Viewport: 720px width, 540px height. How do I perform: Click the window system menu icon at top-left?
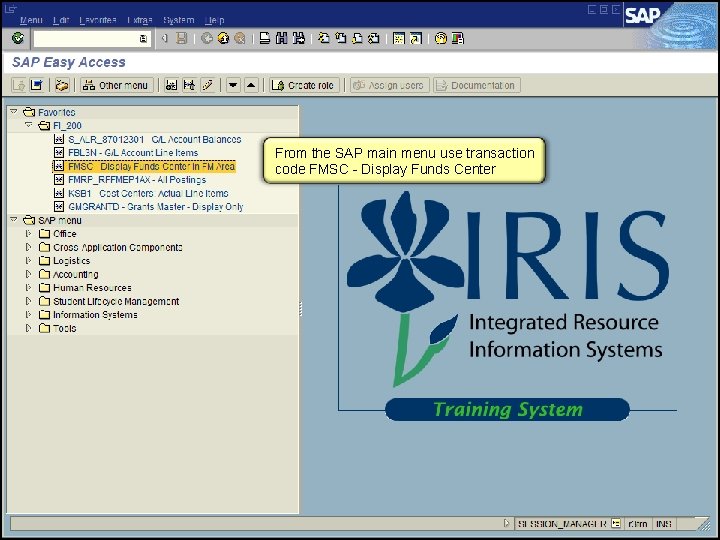tap(11, 8)
